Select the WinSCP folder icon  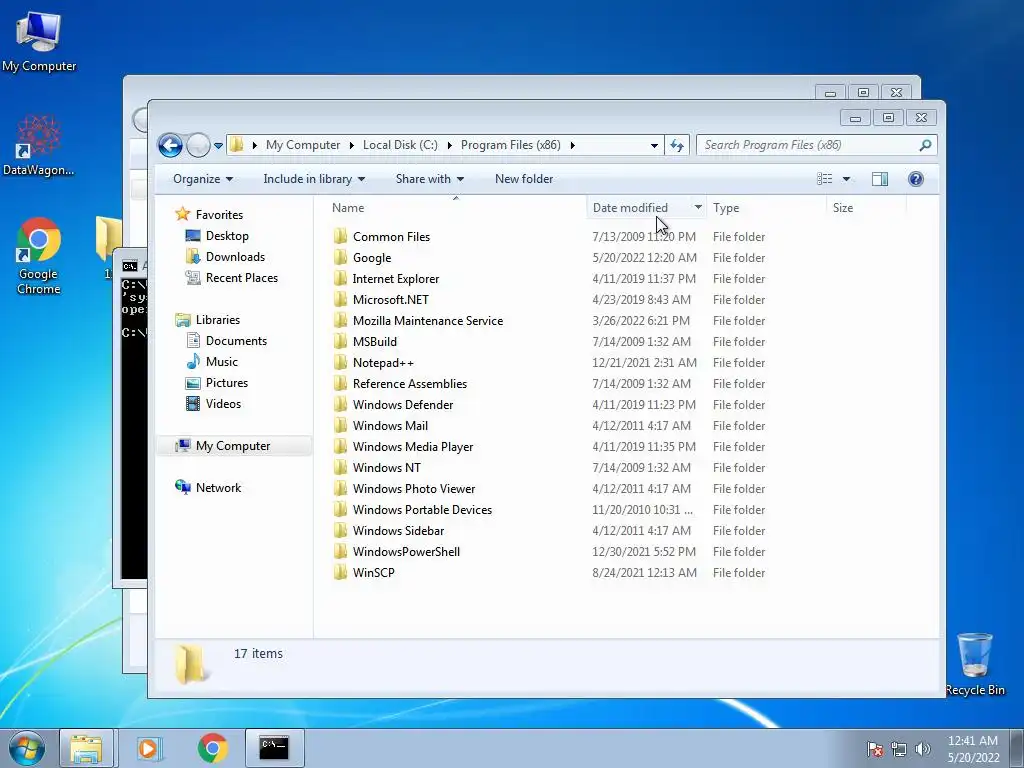coord(340,573)
